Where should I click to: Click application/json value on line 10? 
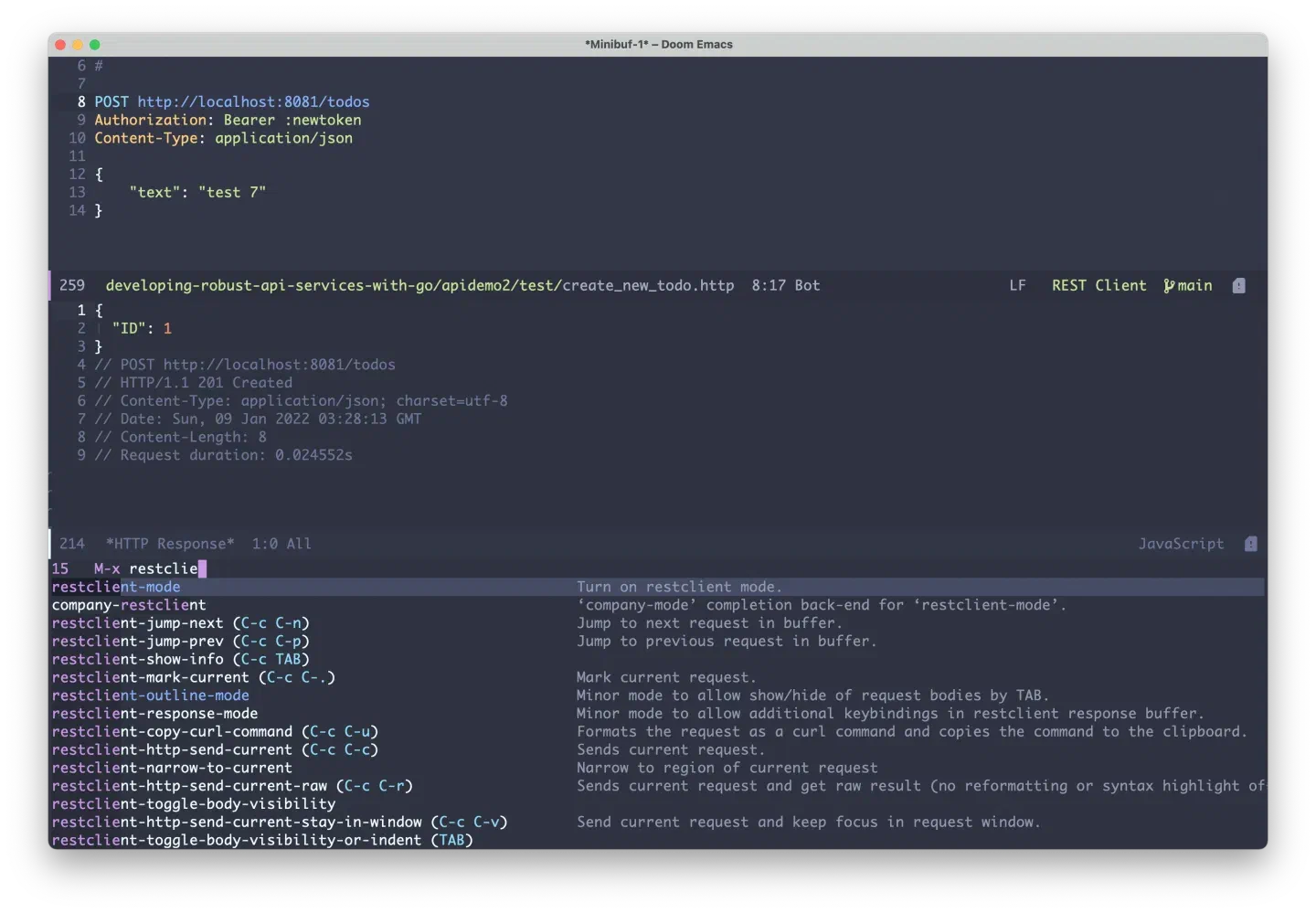pyautogui.click(x=283, y=138)
